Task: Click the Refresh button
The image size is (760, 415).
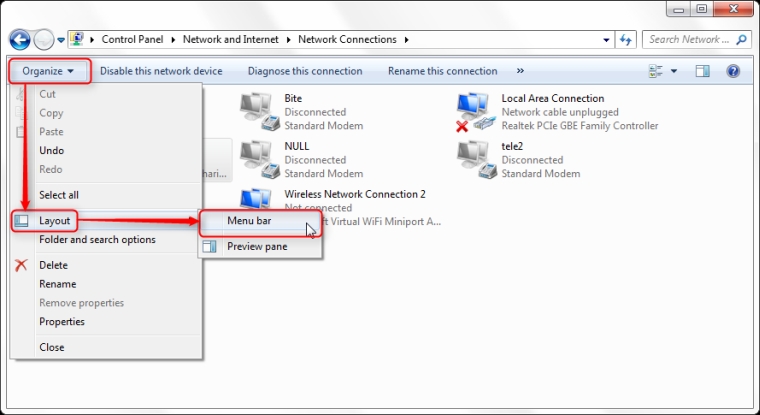Action: point(625,40)
